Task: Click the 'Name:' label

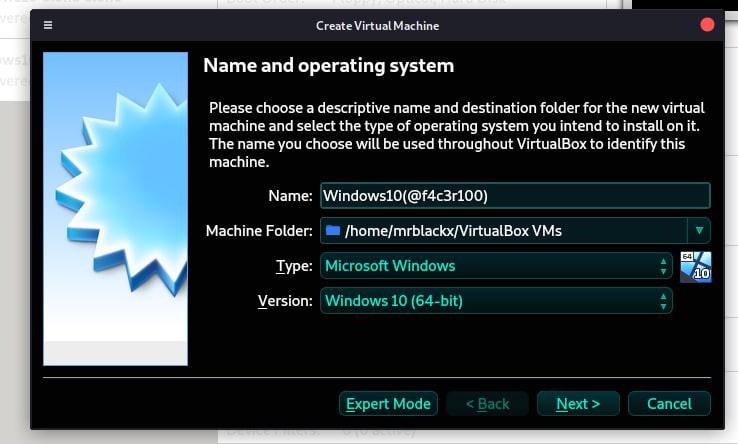Action: tap(290, 196)
